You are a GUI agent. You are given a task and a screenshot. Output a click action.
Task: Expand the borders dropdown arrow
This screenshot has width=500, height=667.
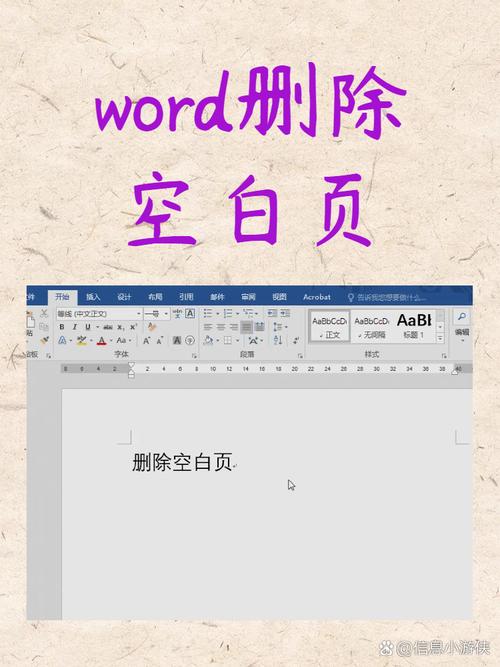tap(237, 341)
